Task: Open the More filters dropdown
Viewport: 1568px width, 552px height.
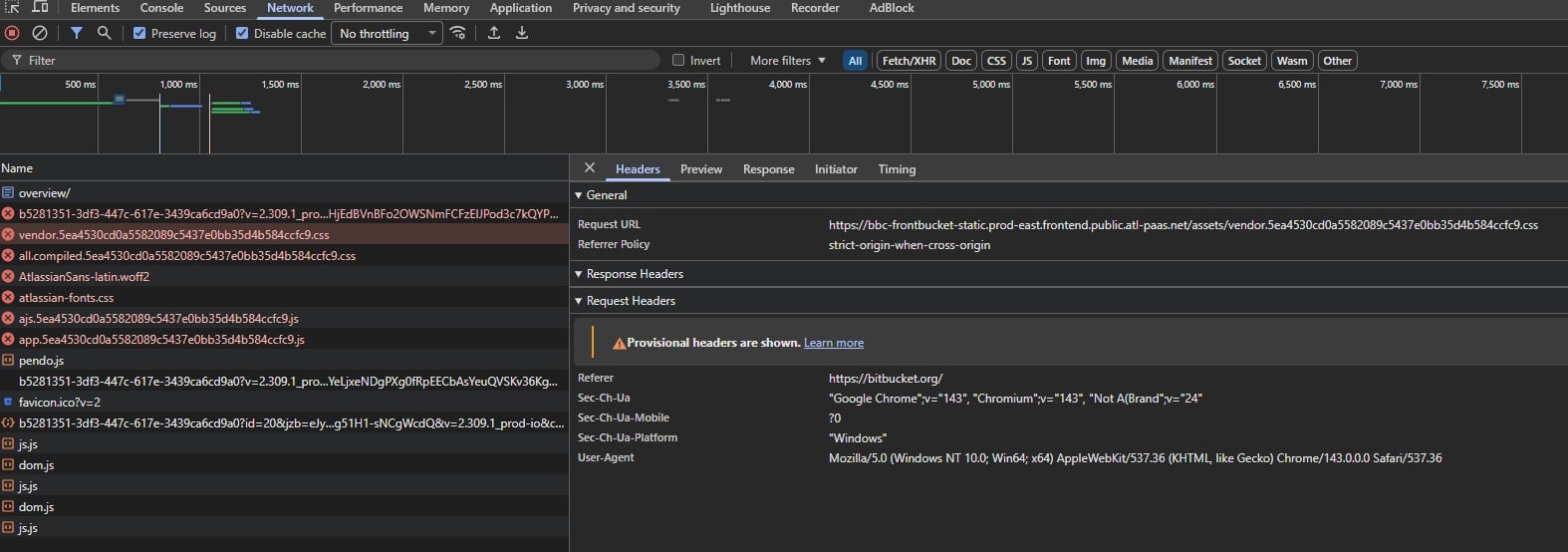Action: coord(788,60)
